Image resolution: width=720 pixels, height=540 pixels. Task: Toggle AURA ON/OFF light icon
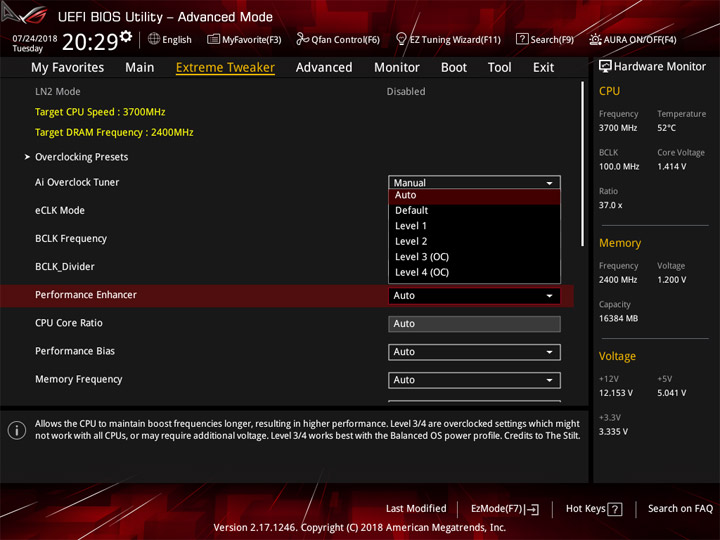pos(595,39)
